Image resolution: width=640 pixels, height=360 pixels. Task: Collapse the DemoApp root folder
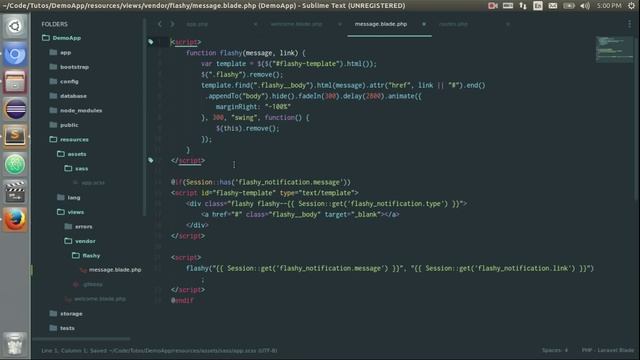point(61,38)
